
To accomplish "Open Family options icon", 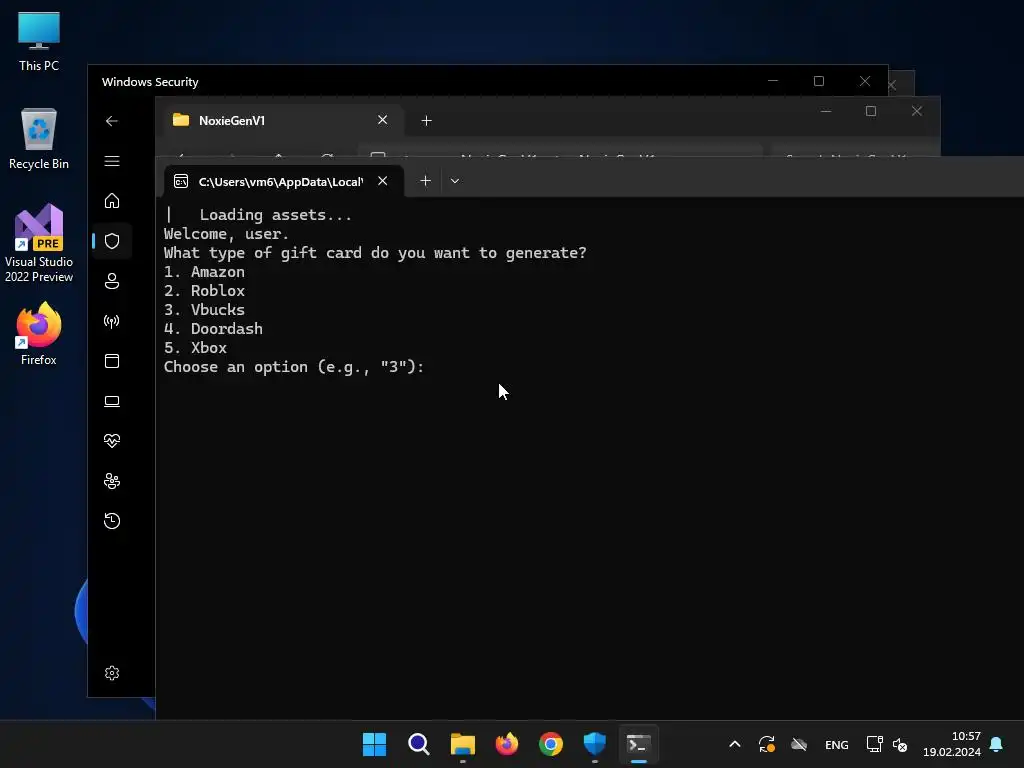I will [x=112, y=481].
